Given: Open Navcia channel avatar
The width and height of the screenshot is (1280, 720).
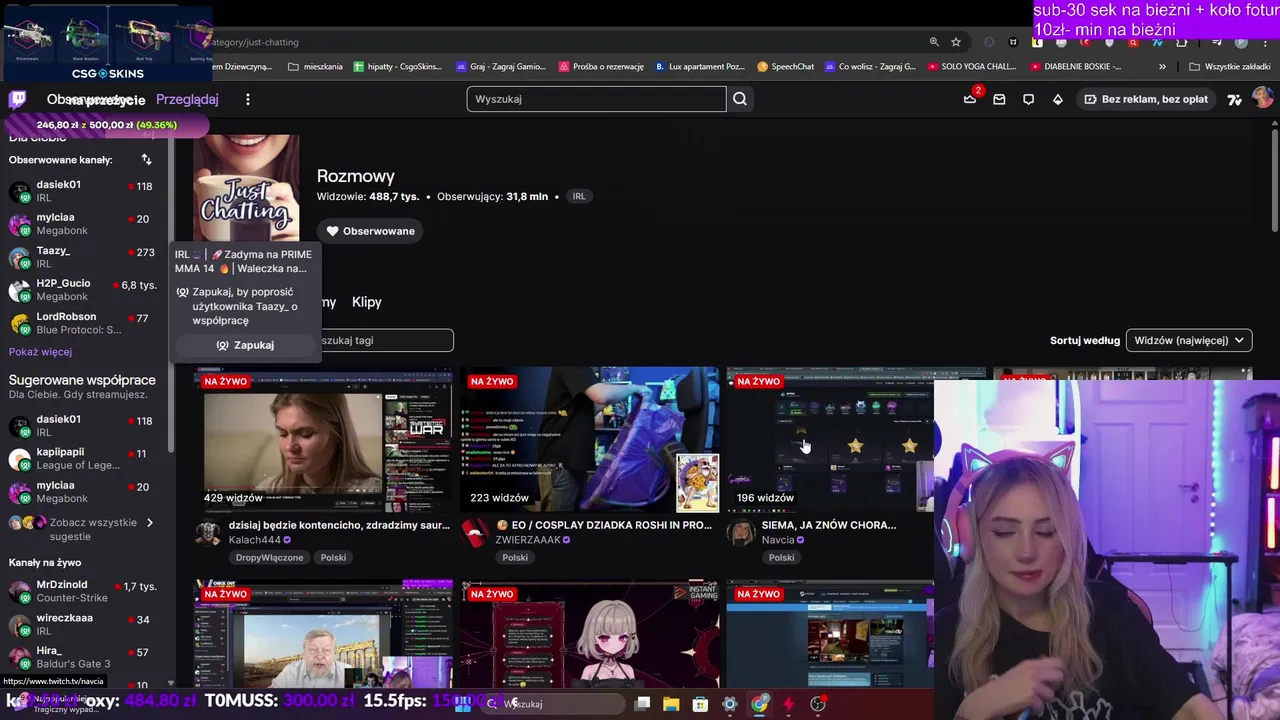Looking at the screenshot, I should (x=742, y=533).
